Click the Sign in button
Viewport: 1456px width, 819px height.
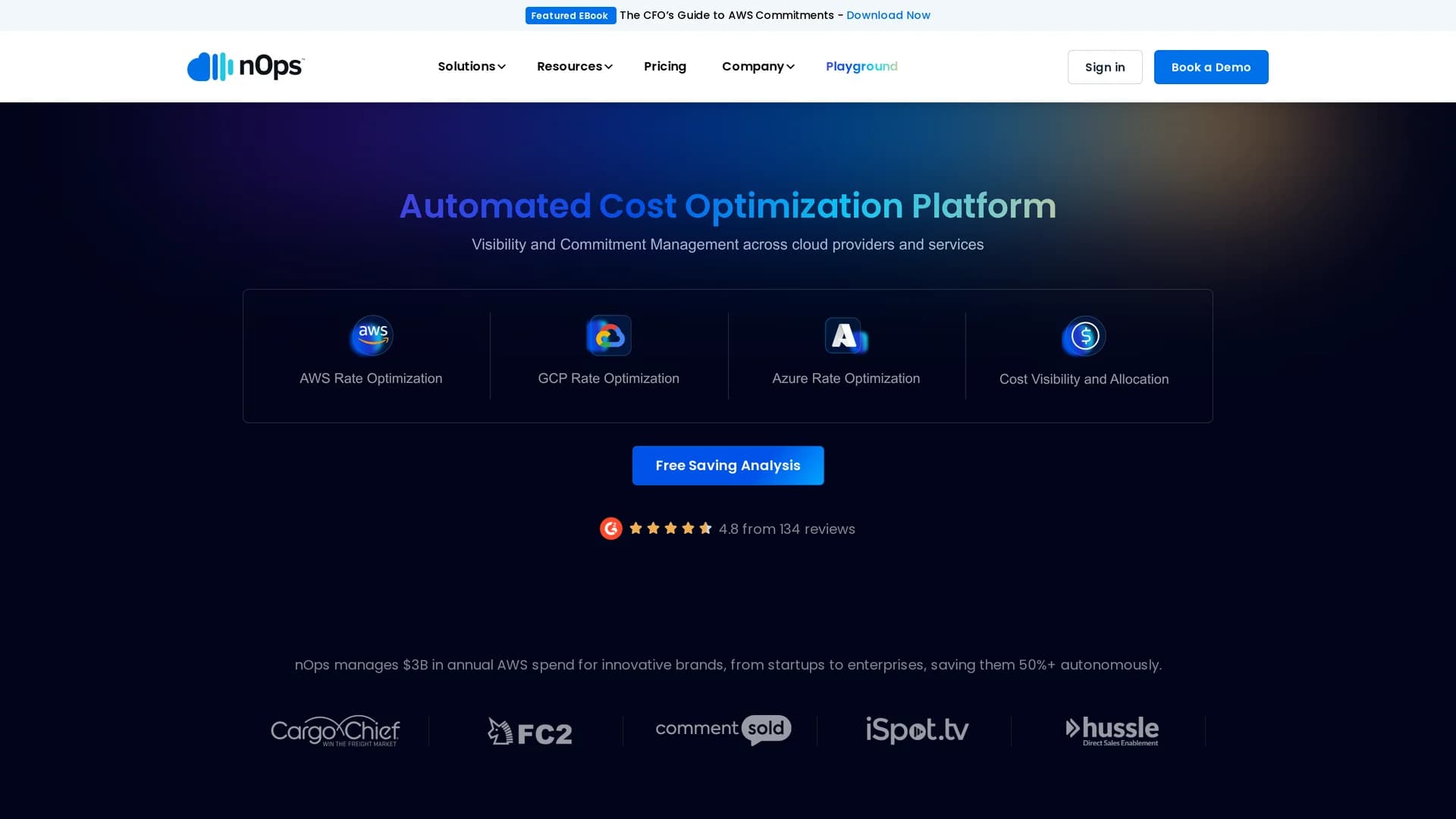1105,67
